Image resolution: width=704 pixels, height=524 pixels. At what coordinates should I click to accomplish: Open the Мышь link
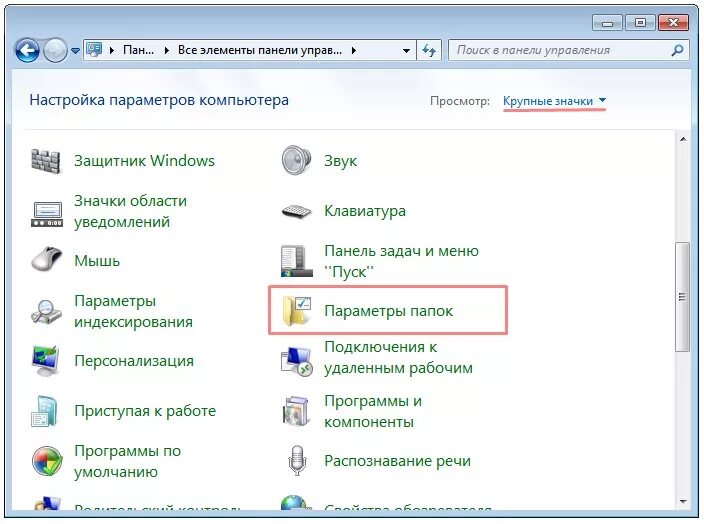[x=97, y=261]
